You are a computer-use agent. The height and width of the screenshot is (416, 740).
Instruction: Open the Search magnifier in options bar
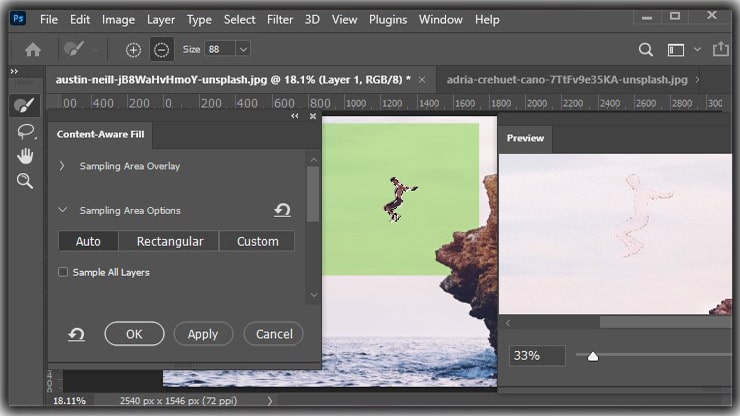[x=646, y=50]
